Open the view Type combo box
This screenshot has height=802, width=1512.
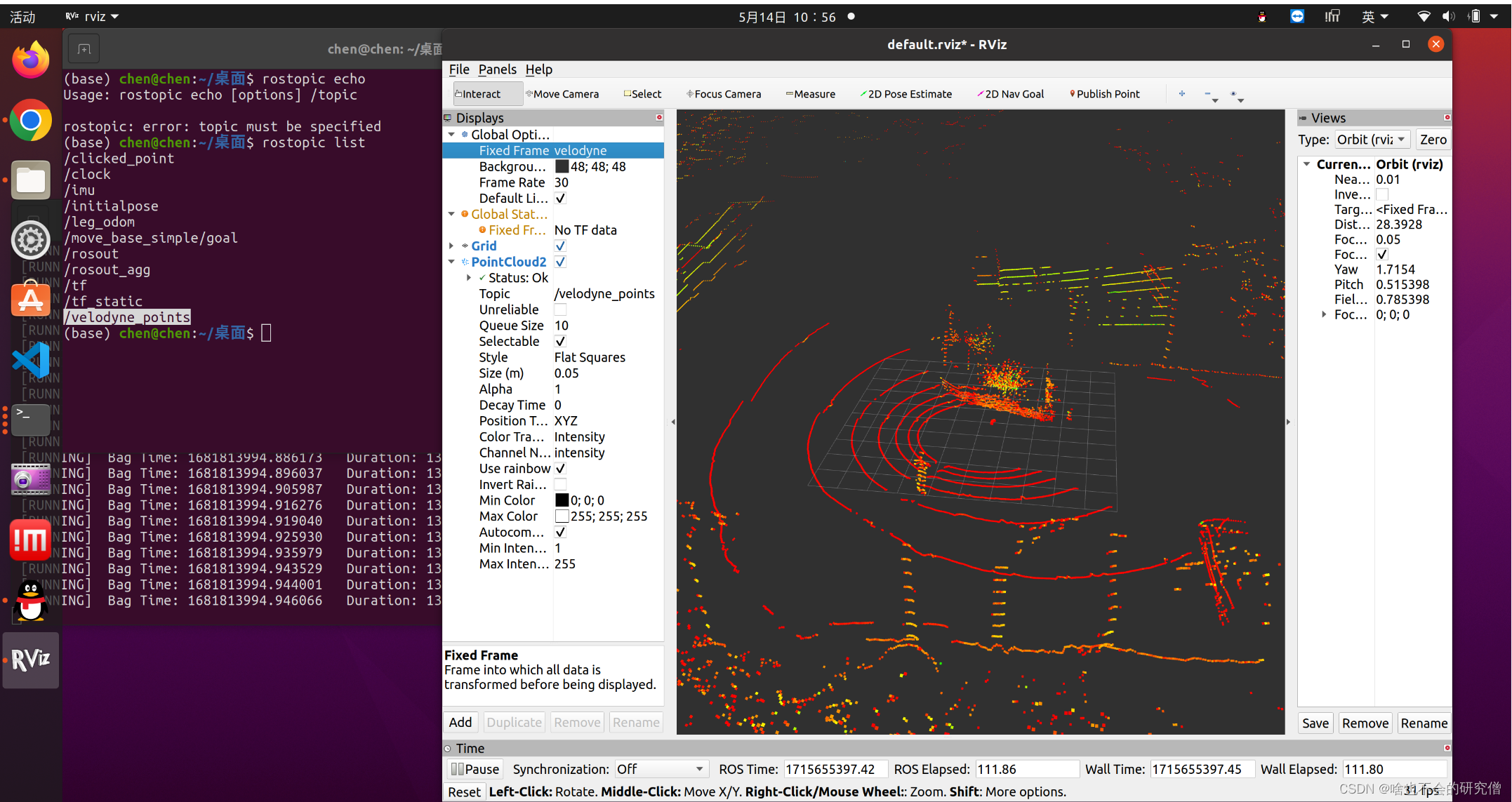(x=1371, y=140)
